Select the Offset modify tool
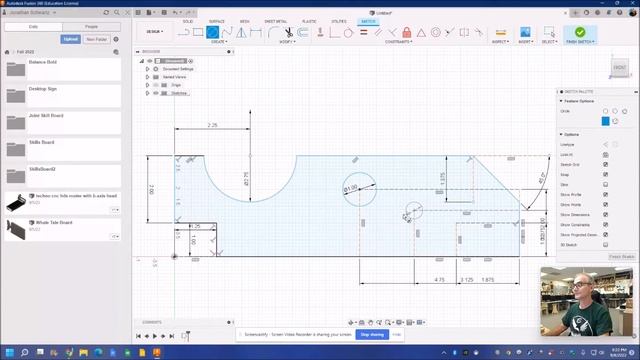The height and width of the screenshot is (360, 640). 303,32
